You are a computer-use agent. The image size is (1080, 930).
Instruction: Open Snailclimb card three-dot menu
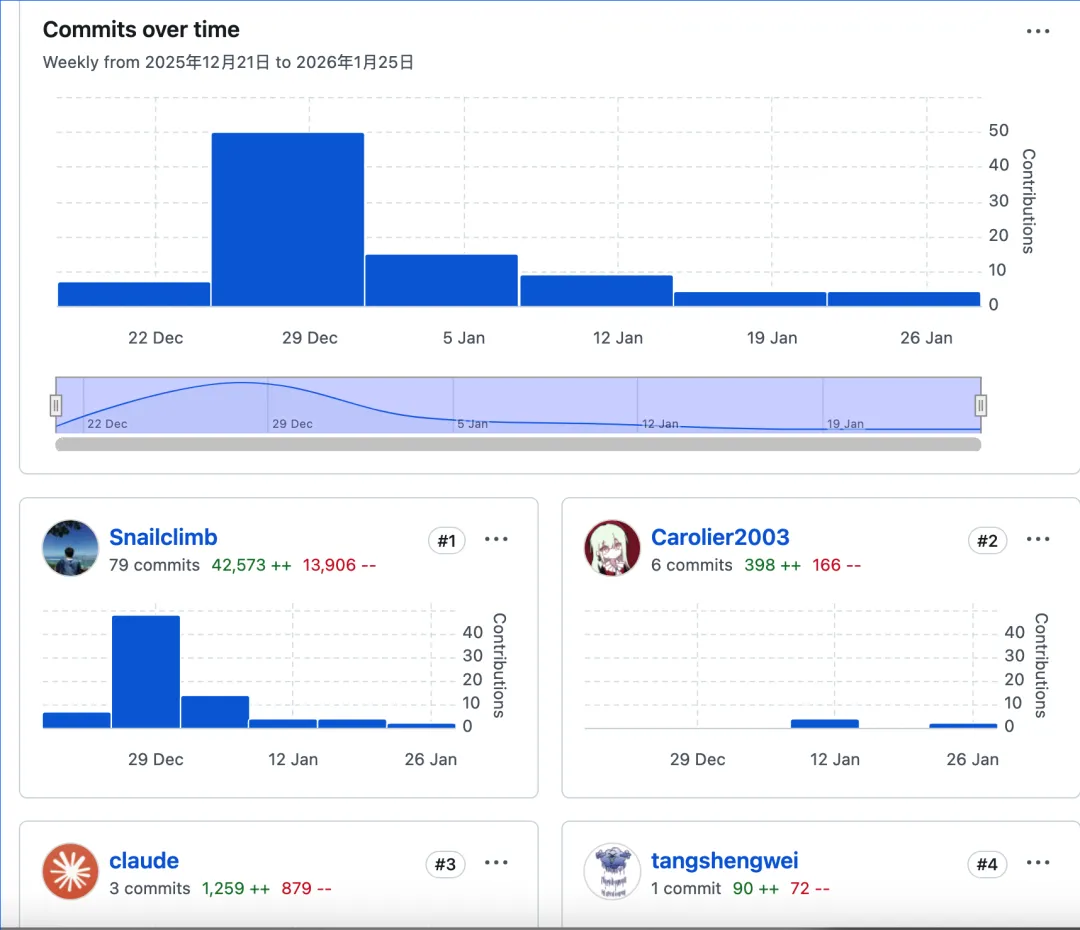496,539
